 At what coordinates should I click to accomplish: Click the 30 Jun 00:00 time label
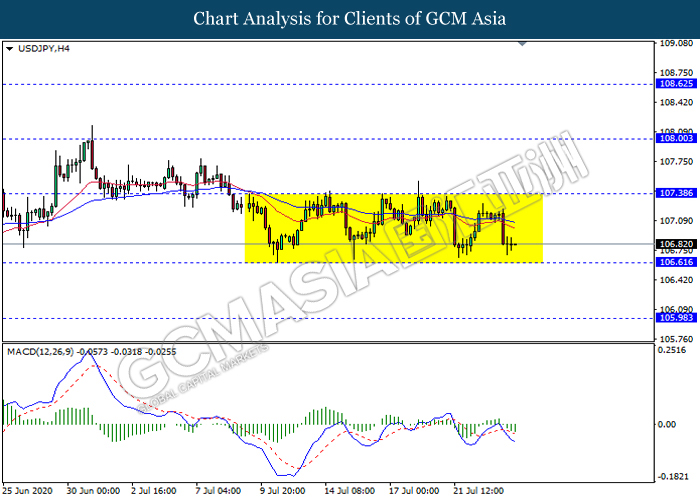[93, 491]
